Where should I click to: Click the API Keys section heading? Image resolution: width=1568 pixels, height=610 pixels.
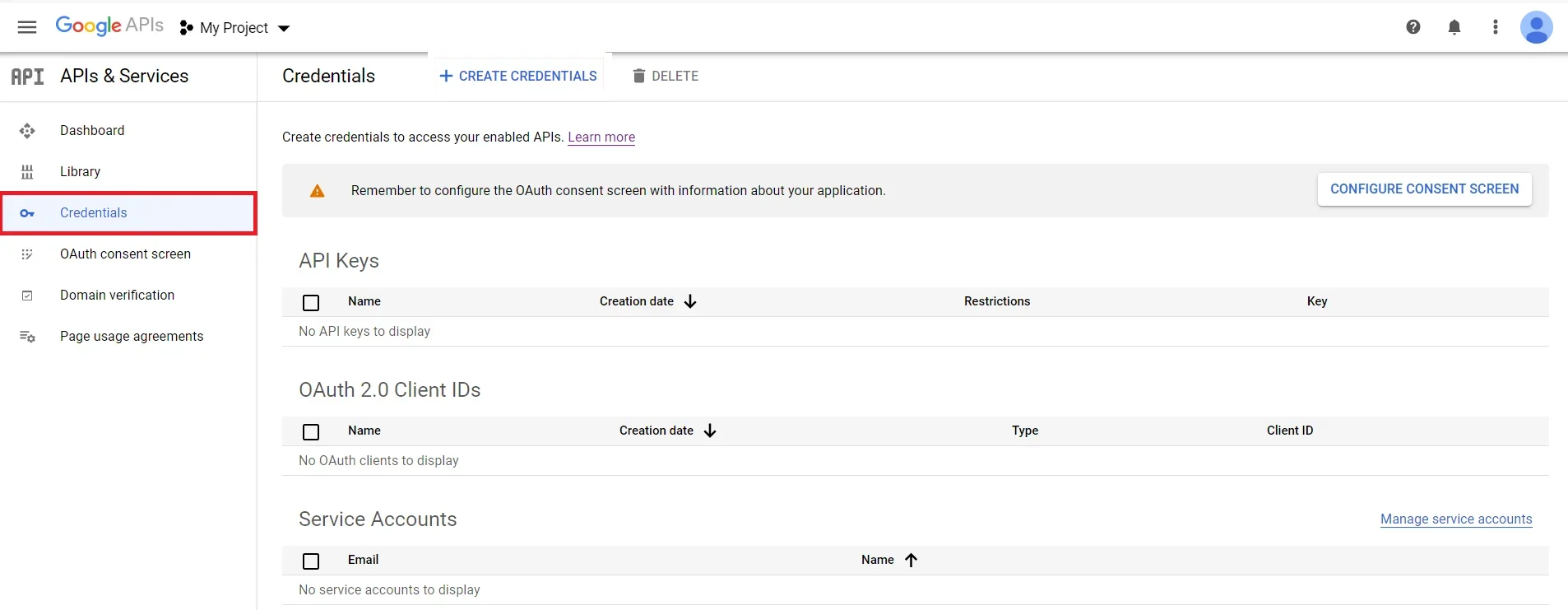(339, 261)
